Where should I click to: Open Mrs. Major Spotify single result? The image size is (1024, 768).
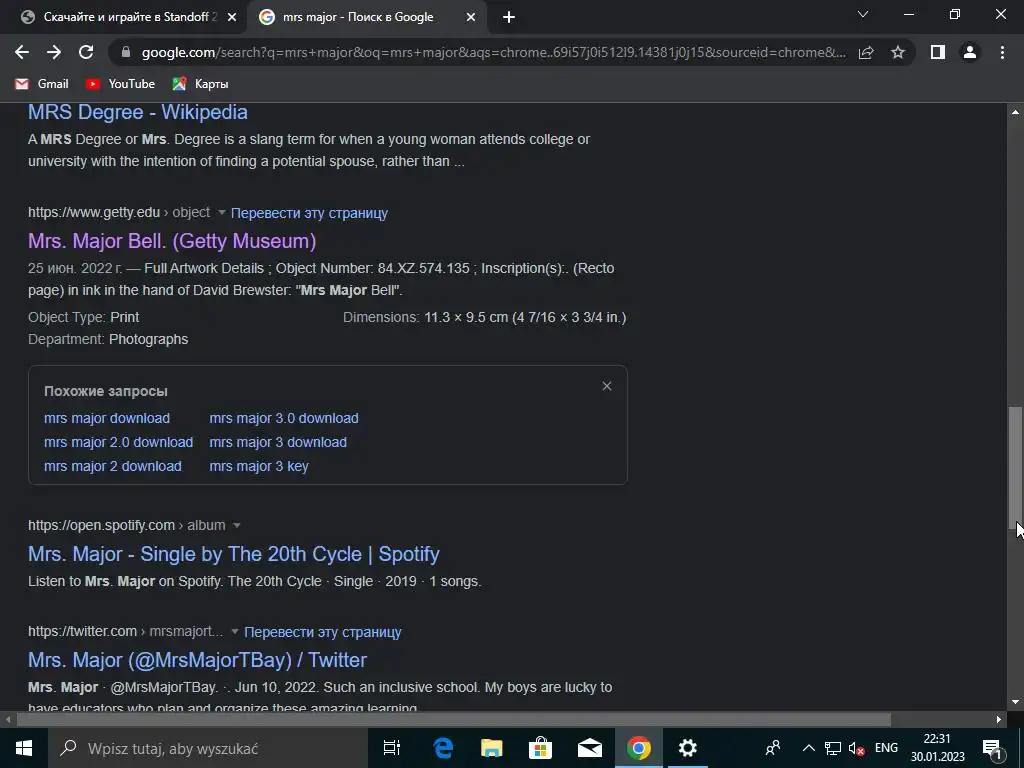click(234, 554)
